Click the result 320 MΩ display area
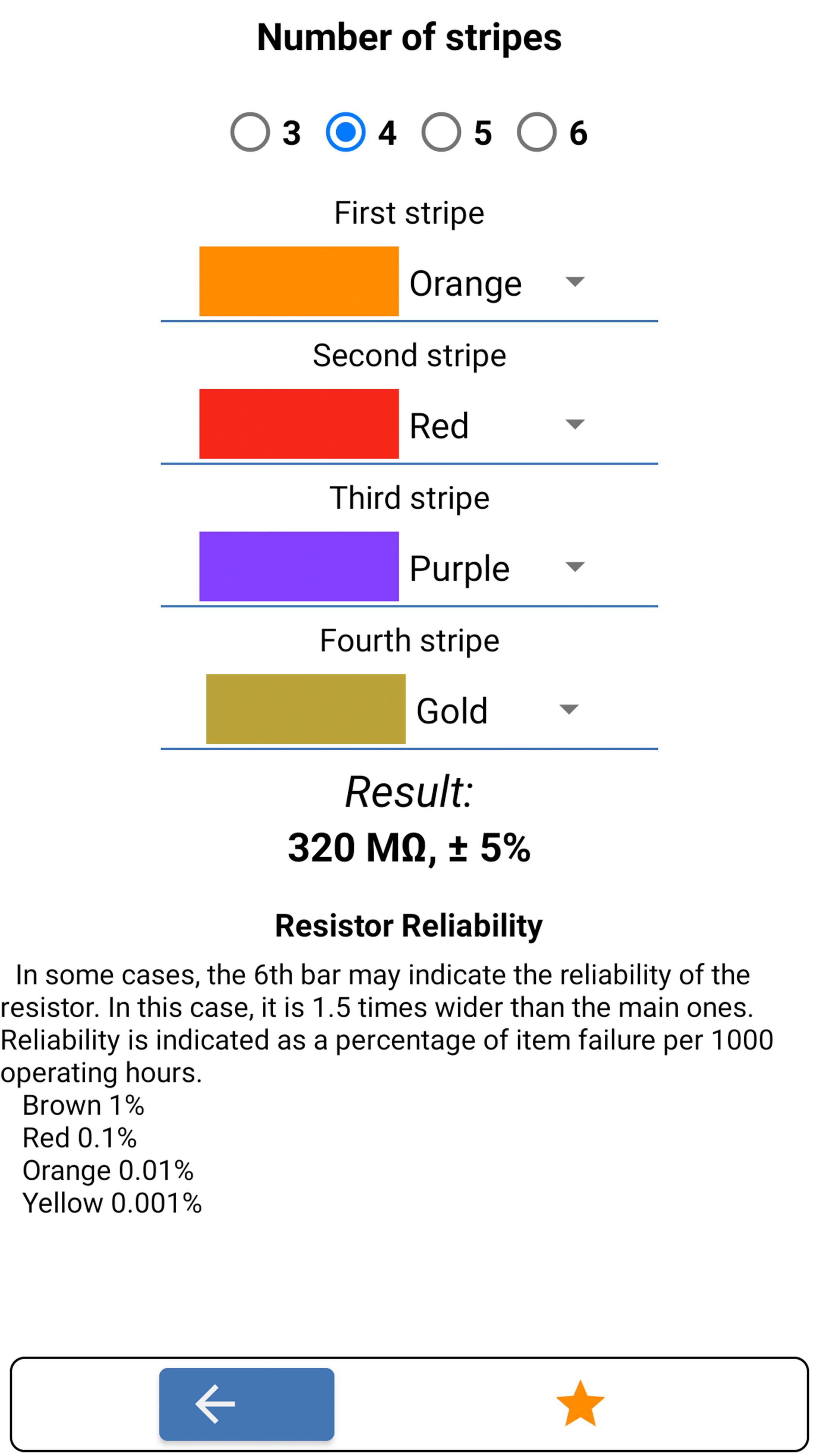This screenshot has height=1456, width=819. (409, 847)
